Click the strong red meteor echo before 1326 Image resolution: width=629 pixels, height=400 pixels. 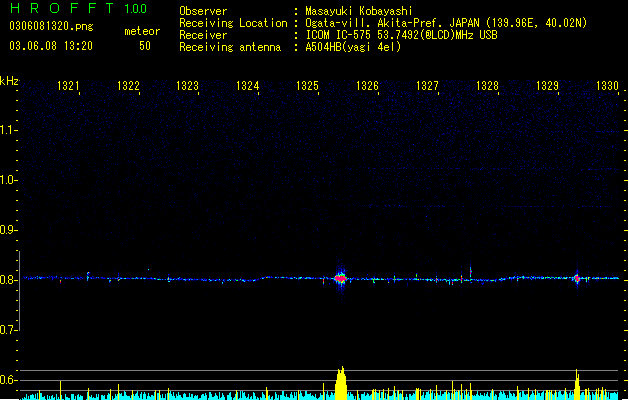[341, 278]
